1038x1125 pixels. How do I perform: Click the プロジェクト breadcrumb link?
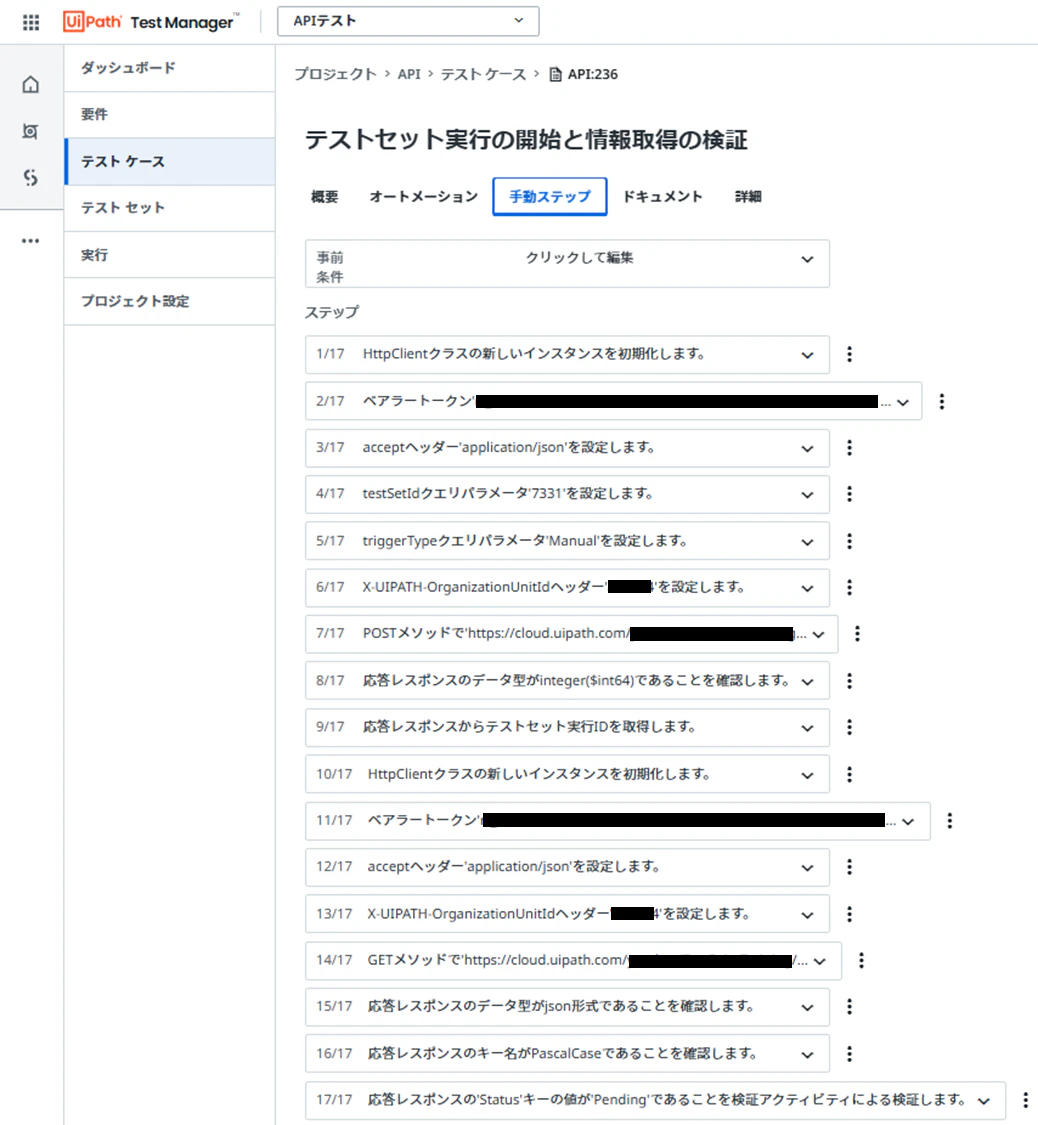click(x=335, y=74)
